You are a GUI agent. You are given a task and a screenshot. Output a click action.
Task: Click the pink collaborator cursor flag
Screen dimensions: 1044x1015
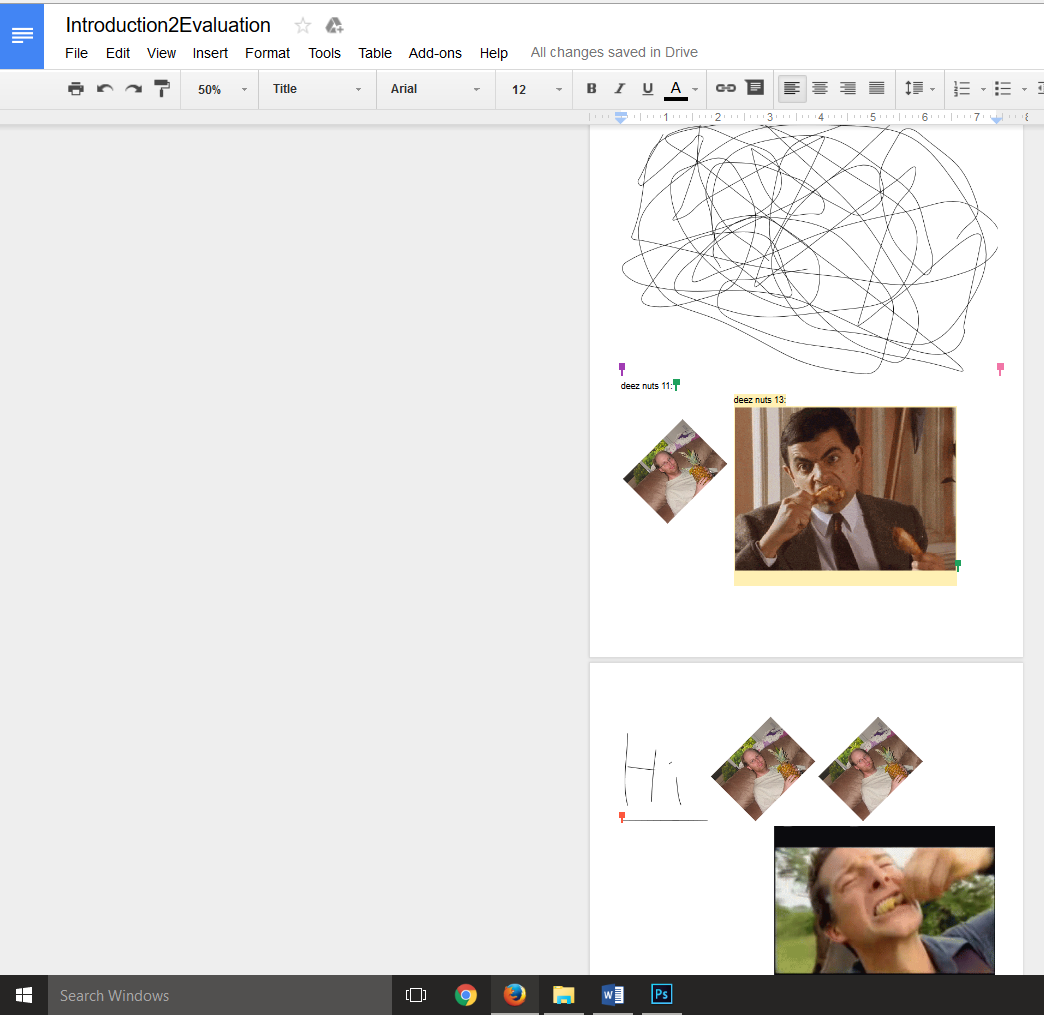pos(1000,368)
